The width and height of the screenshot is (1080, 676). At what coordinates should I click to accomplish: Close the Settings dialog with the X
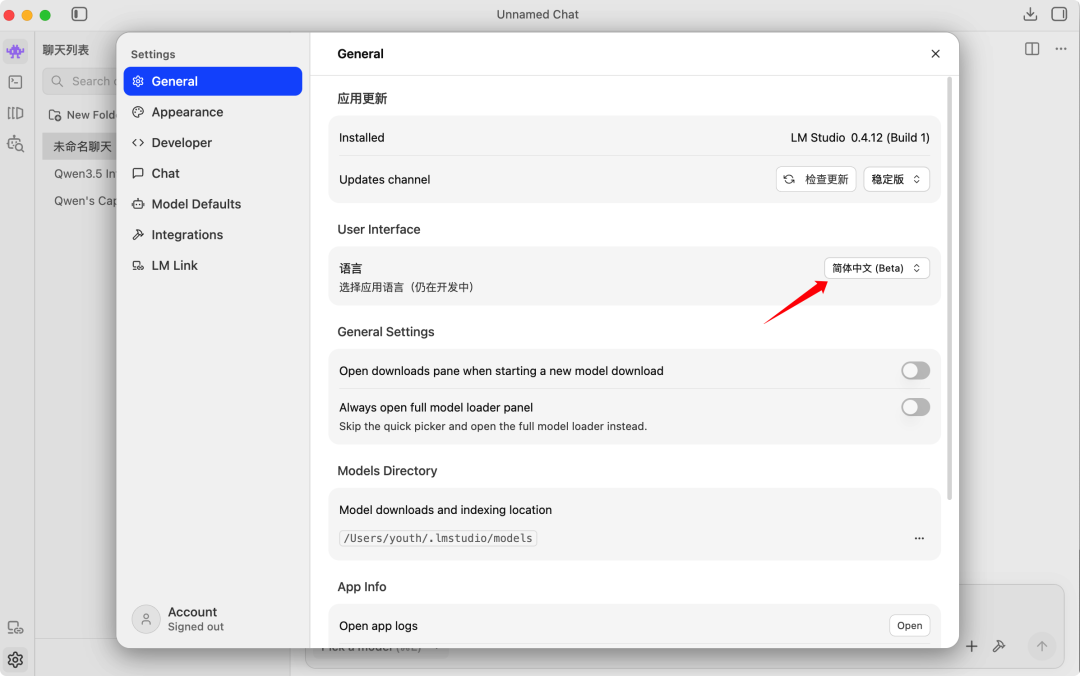[935, 54]
